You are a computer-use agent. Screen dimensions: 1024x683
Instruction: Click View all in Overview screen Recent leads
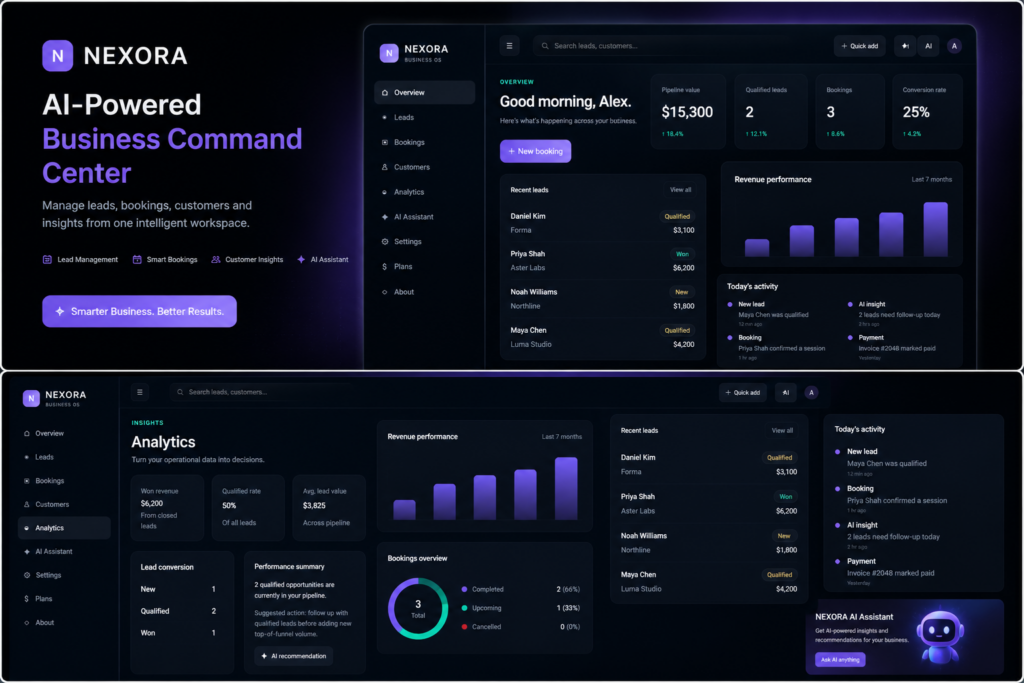pyautogui.click(x=680, y=190)
